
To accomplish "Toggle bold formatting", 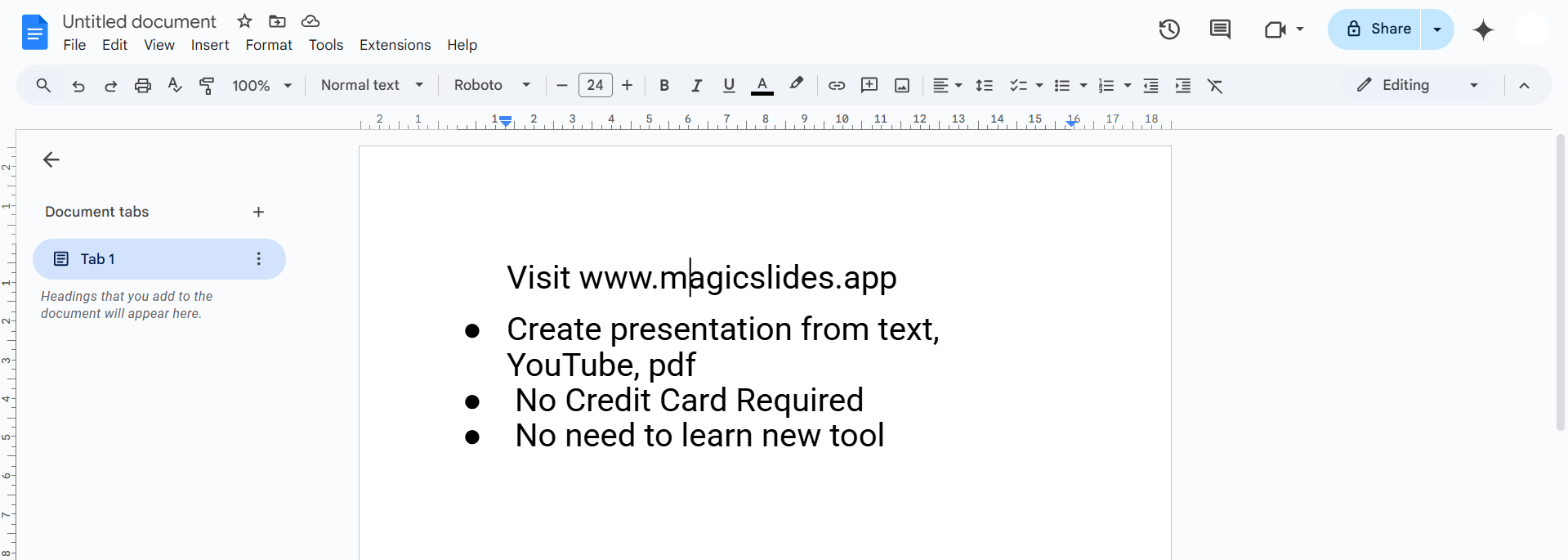I will coord(664,85).
